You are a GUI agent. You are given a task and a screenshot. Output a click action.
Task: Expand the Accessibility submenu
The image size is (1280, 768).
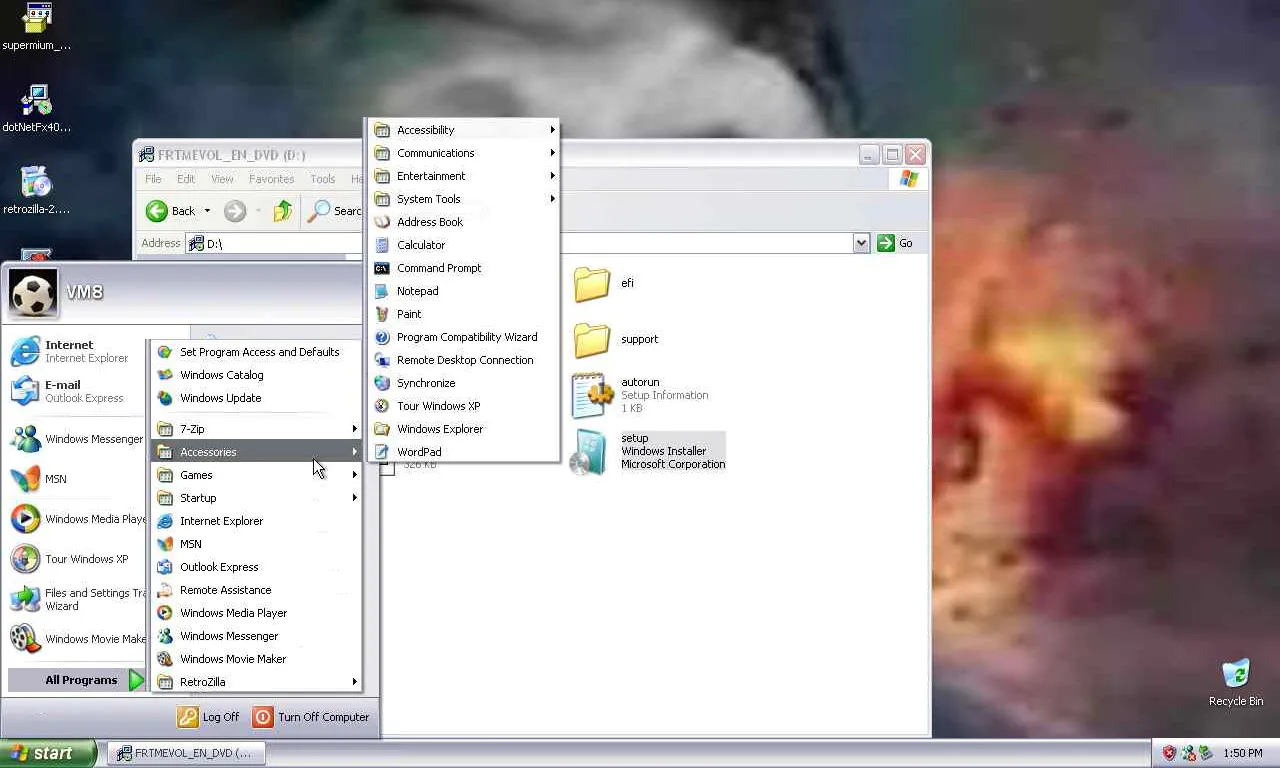click(463, 130)
